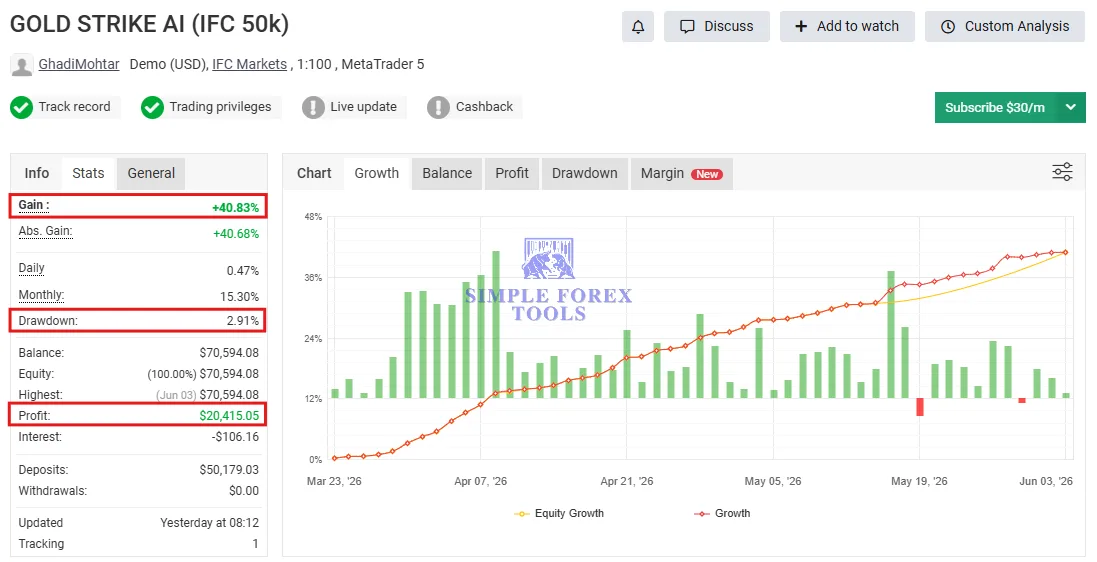
Task: Click the Custom Analysis clock icon
Action: (947, 27)
